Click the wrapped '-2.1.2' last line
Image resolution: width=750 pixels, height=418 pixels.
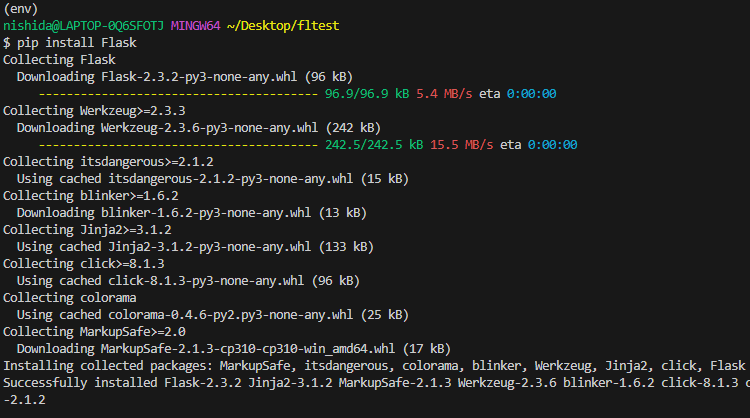[24, 400]
